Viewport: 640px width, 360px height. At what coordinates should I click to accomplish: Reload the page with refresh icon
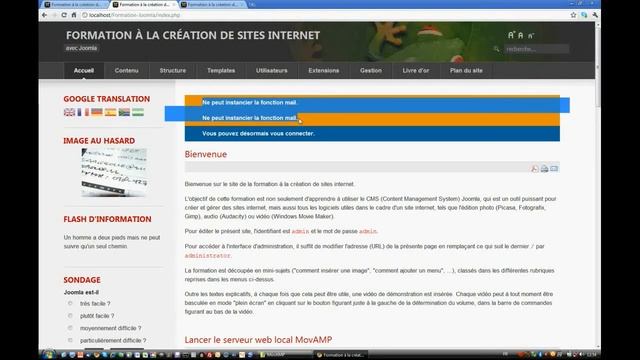click(x=64, y=15)
